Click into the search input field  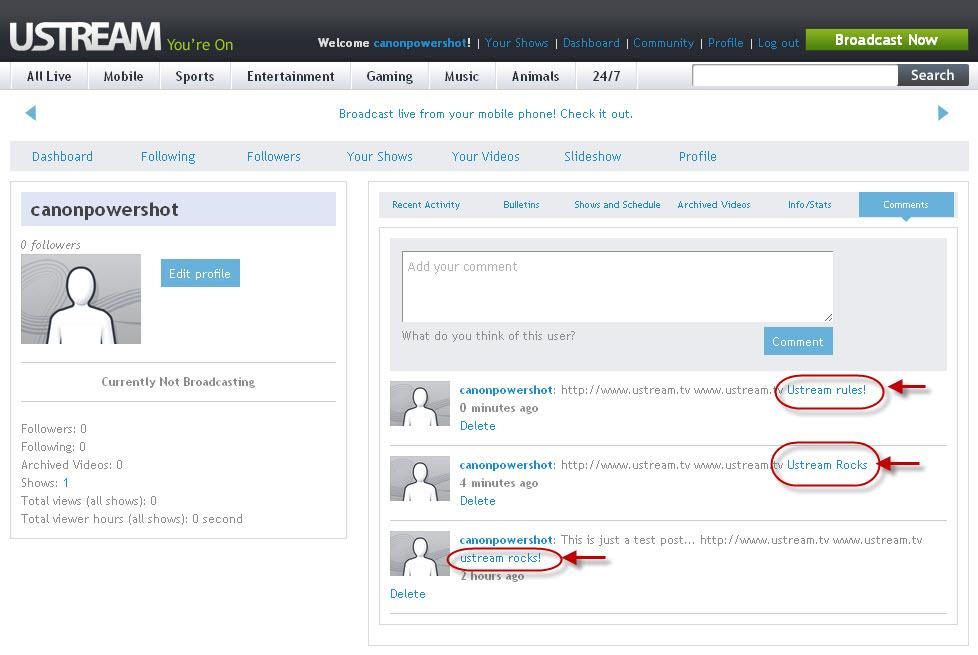(795, 75)
